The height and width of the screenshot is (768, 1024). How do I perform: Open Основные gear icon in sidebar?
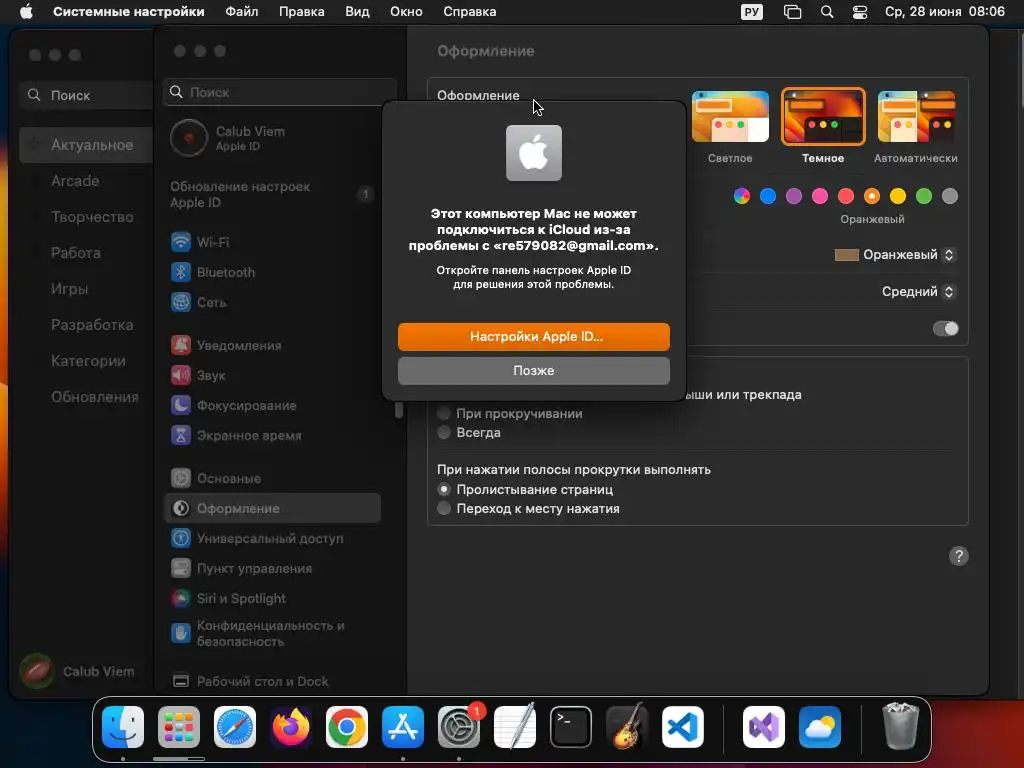[x=181, y=478]
